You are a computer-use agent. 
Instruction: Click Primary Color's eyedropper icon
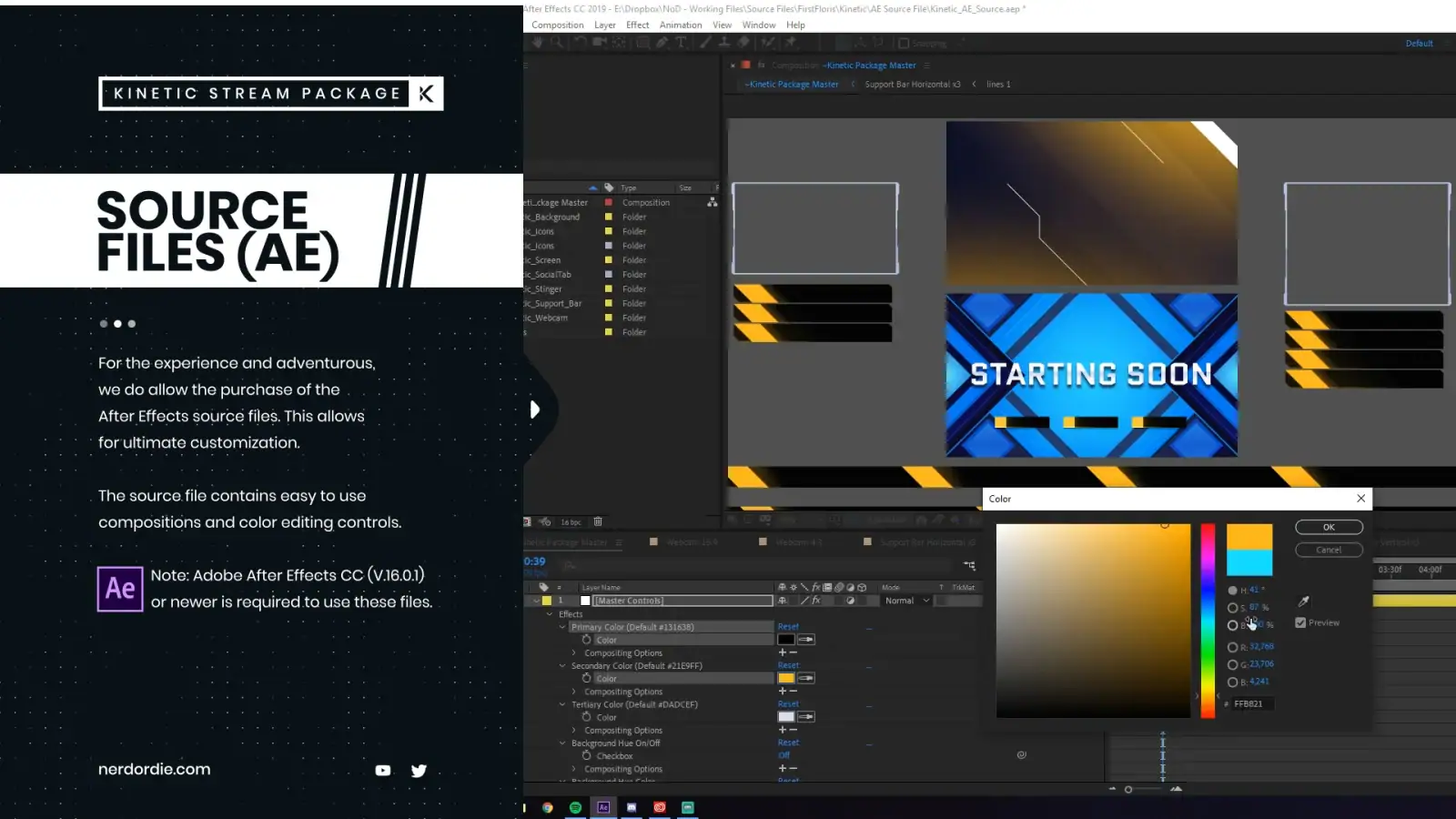coord(806,640)
